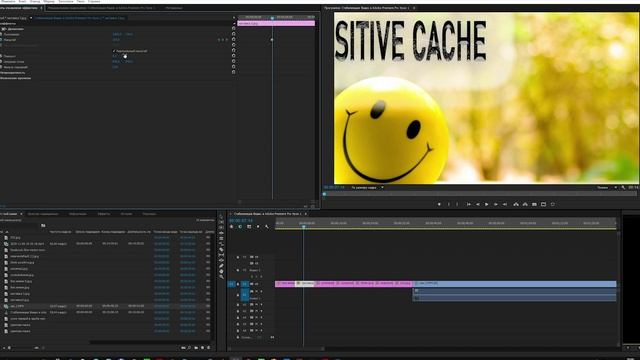Viewport: 640px width, 360px height.
Task: Toggle Effect Controls timeline view arrow
Action: click(x=234, y=18)
